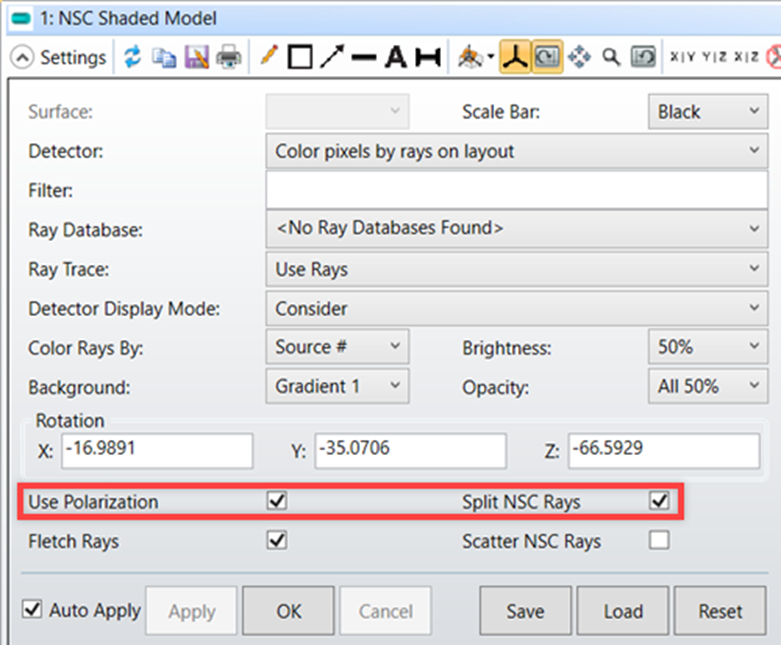Disable the Use Polarization checkbox
This screenshot has height=645, width=781.
click(x=277, y=501)
